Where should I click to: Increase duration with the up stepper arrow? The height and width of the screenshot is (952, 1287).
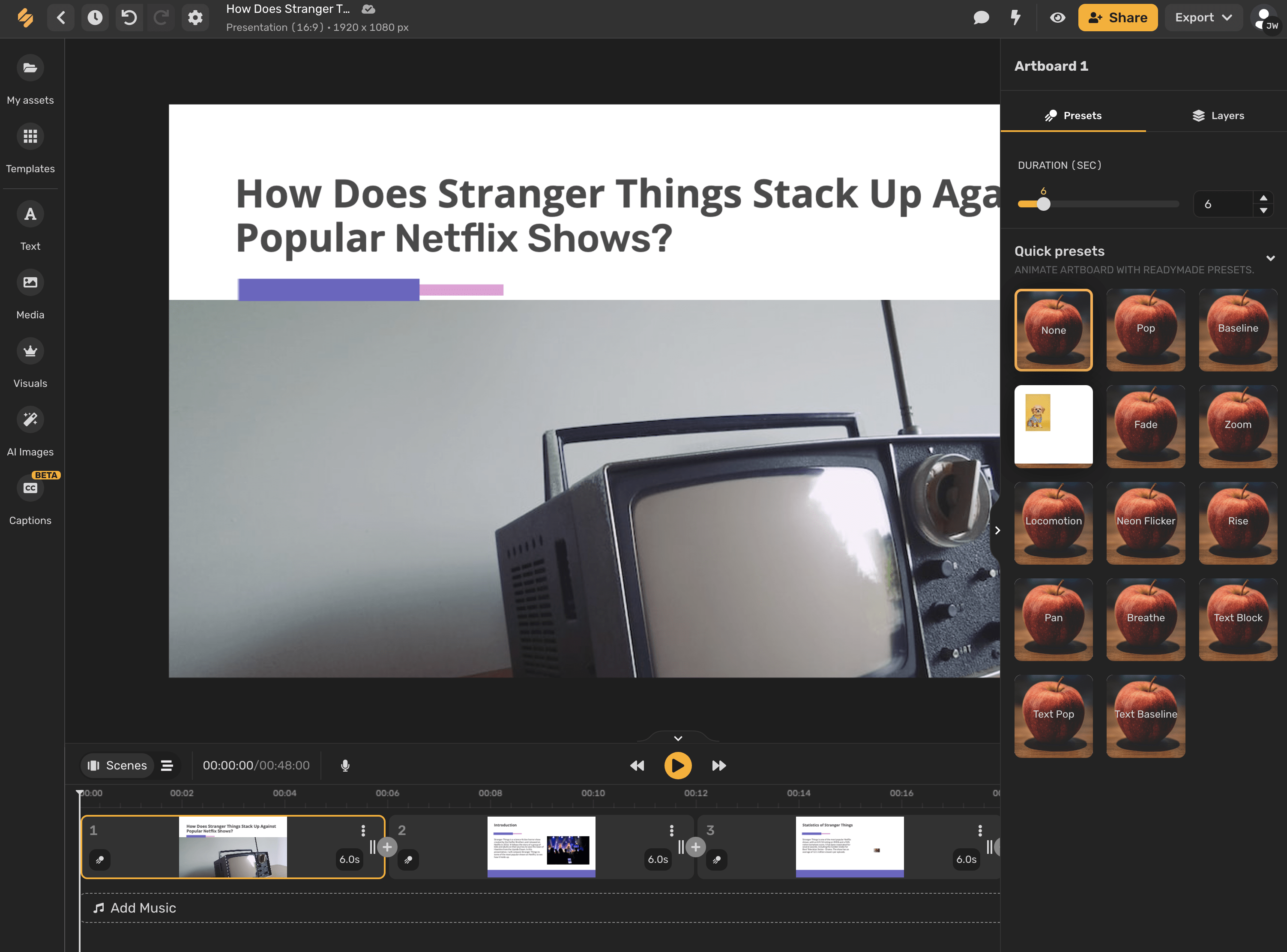click(x=1263, y=198)
